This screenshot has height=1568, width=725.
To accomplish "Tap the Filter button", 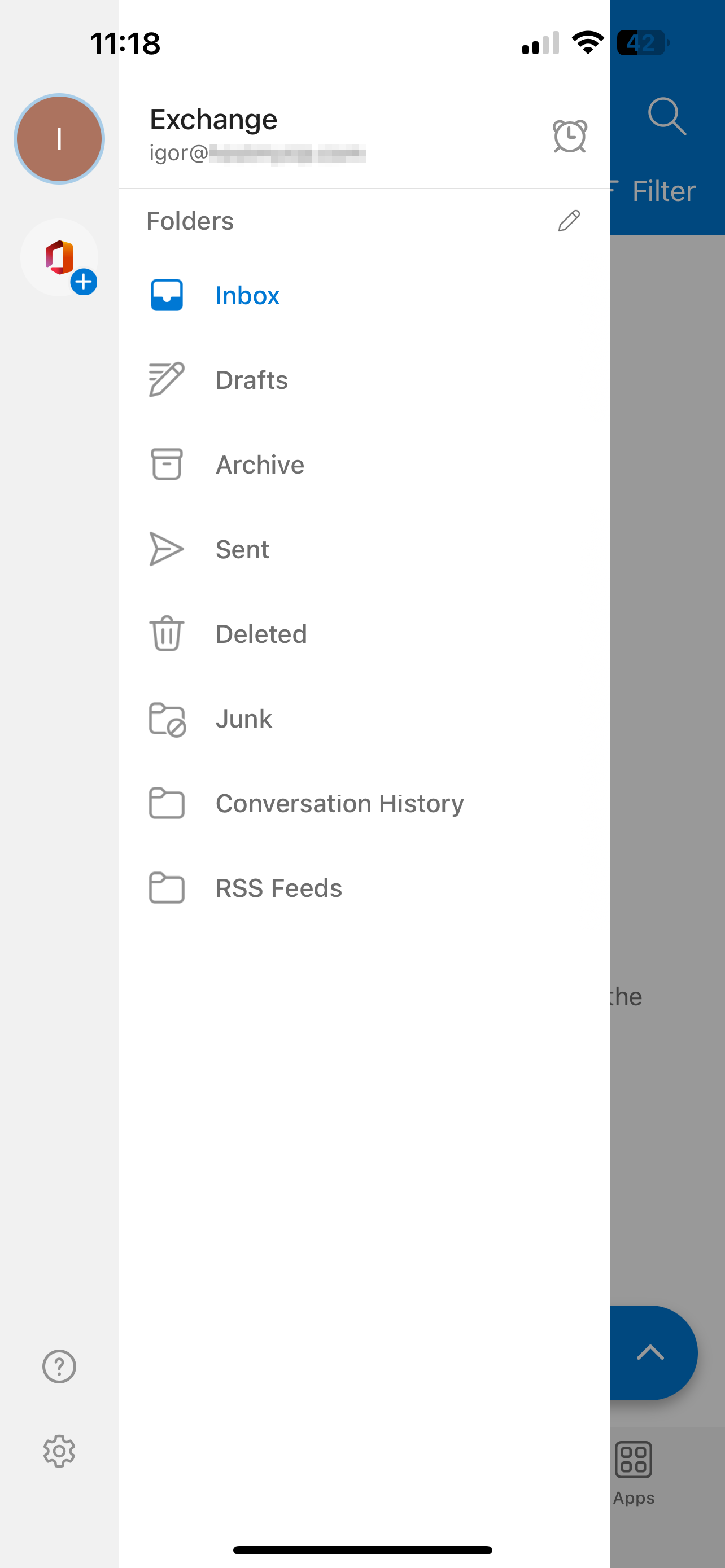I will (662, 191).
